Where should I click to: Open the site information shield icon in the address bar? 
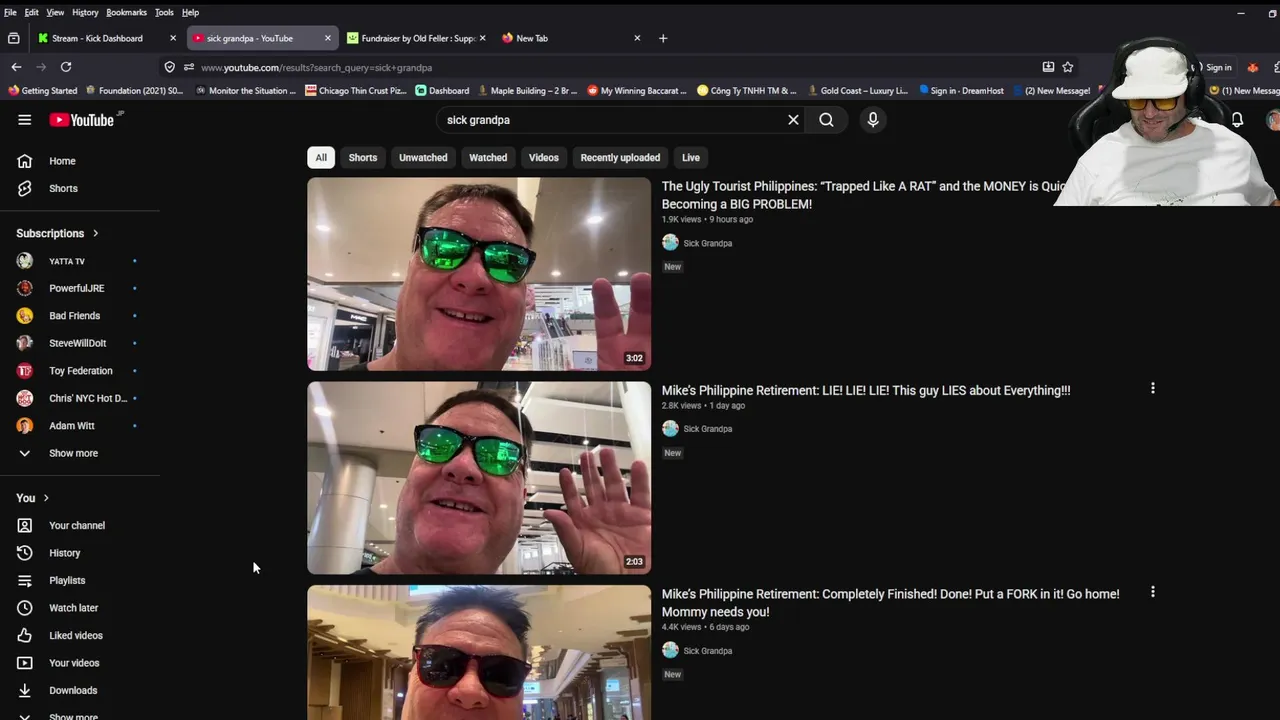coord(169,67)
